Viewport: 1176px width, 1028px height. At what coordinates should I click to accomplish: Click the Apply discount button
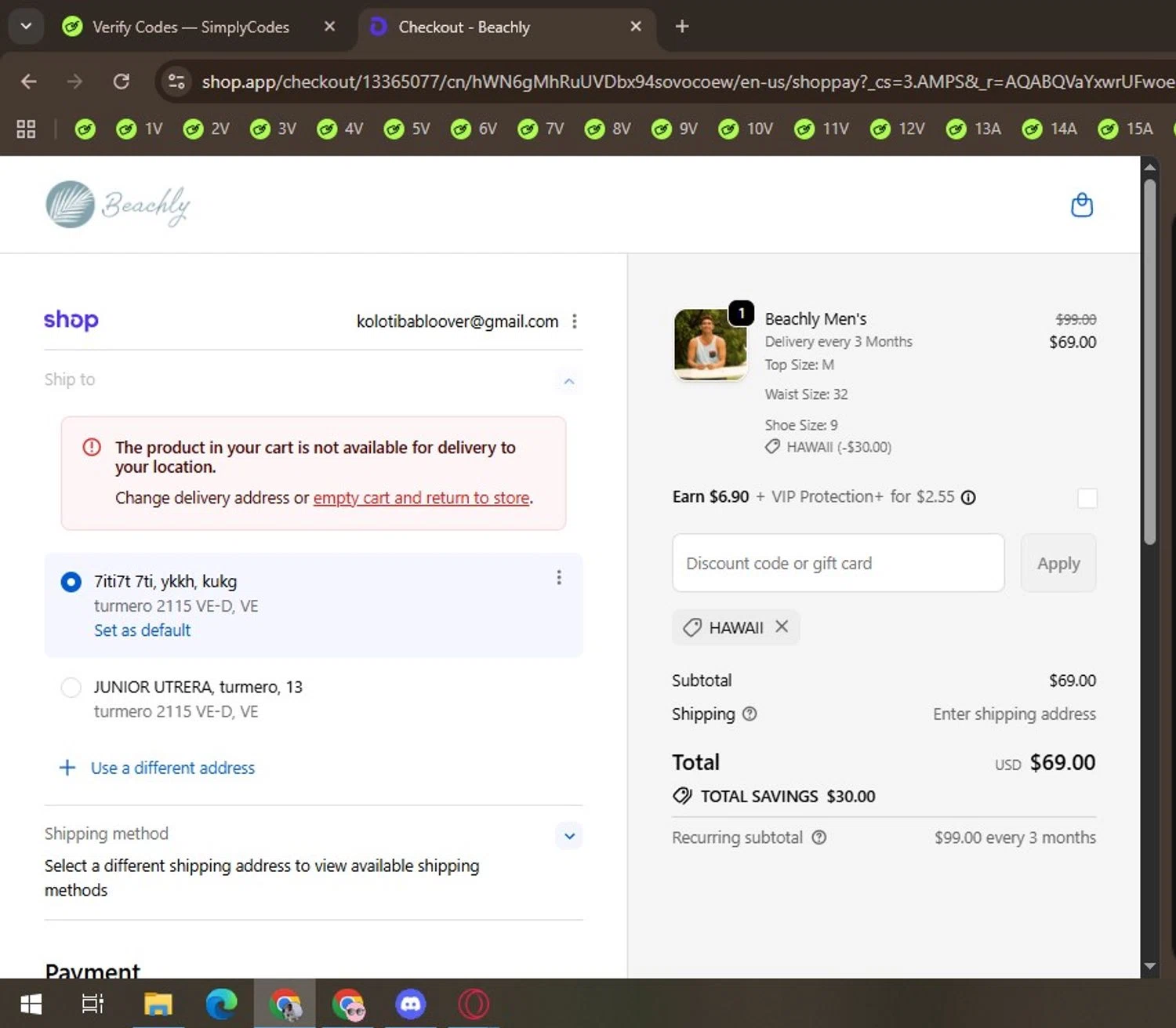click(1058, 563)
